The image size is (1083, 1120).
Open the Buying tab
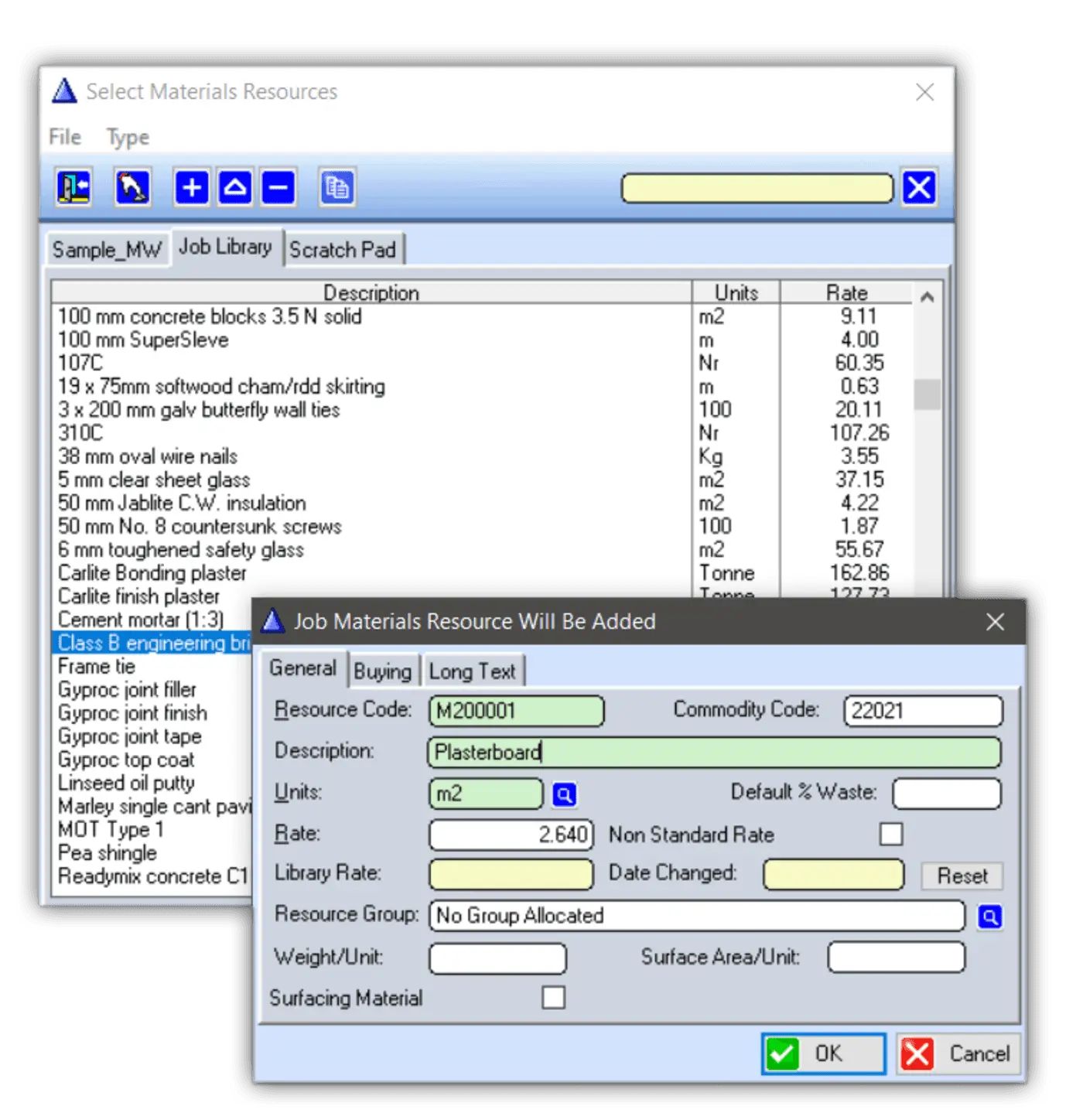point(382,671)
